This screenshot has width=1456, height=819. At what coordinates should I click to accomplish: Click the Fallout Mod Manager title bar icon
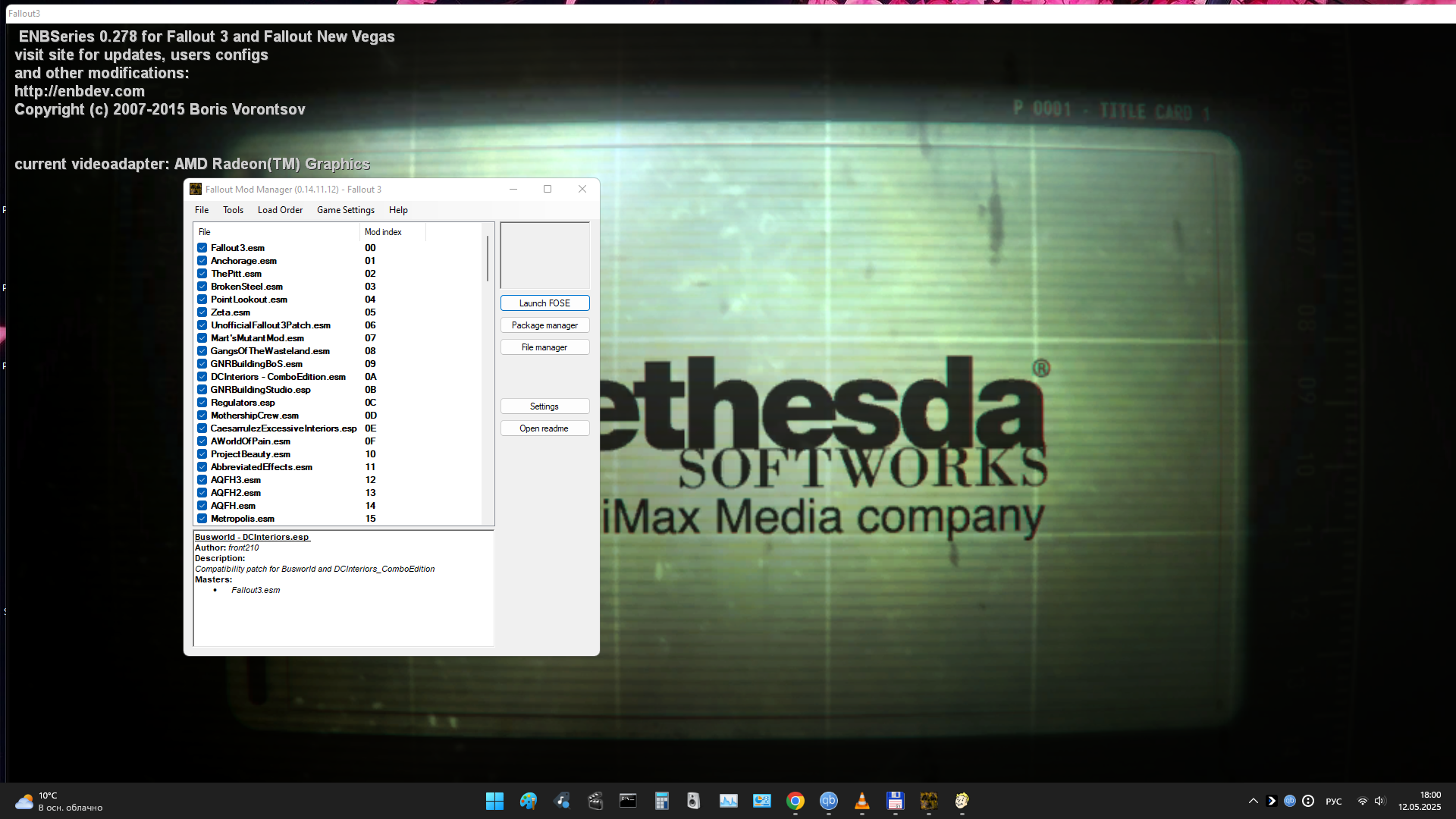(x=196, y=189)
